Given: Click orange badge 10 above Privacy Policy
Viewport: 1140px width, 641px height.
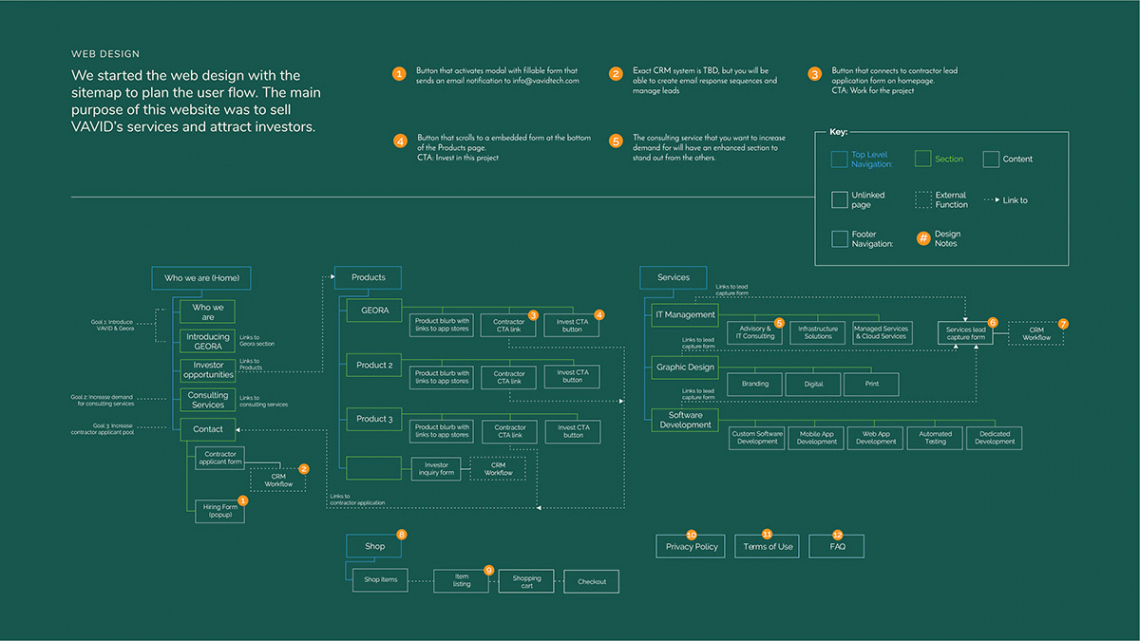Looking at the screenshot, I should (x=691, y=535).
